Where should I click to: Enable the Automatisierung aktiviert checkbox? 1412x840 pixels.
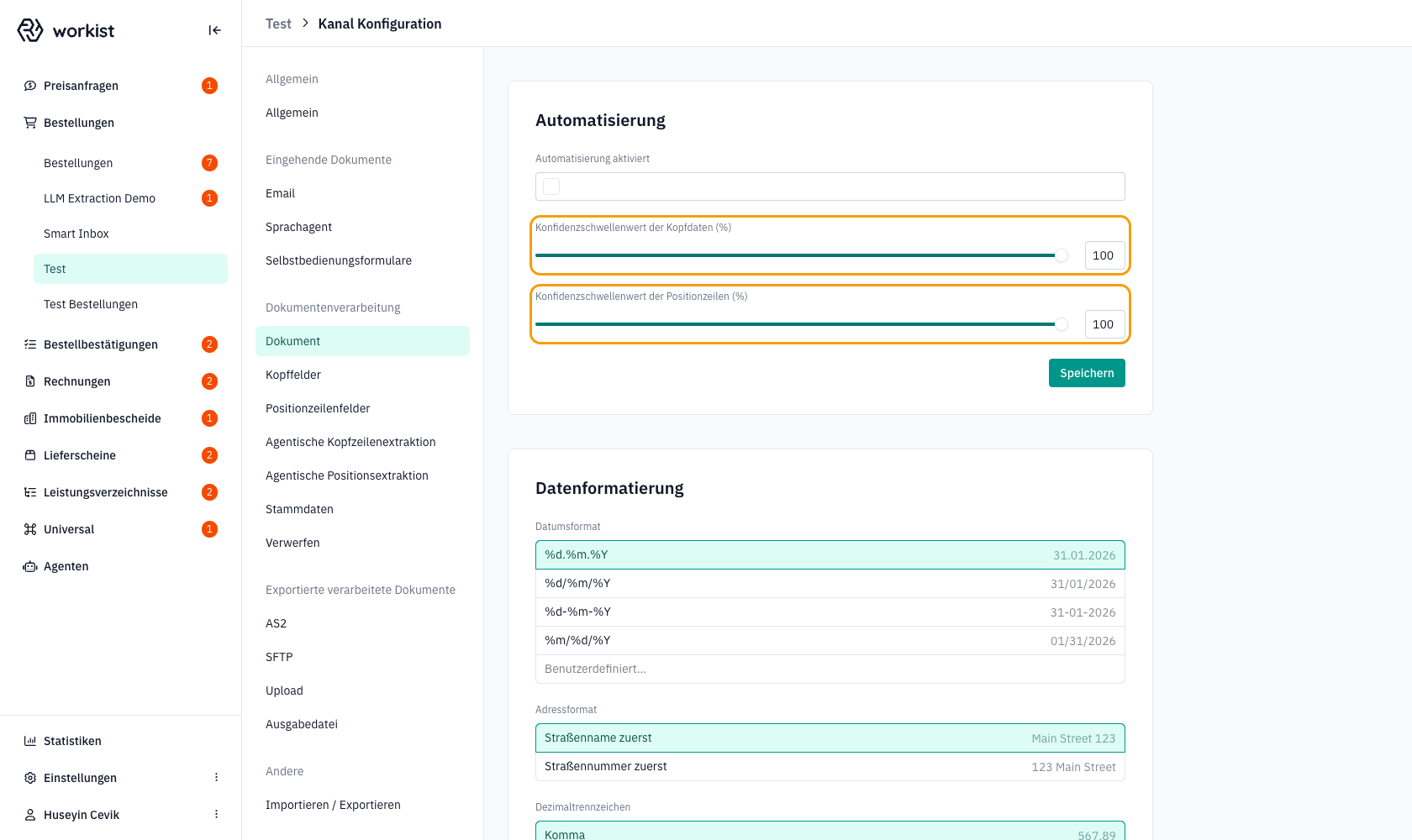coord(551,186)
